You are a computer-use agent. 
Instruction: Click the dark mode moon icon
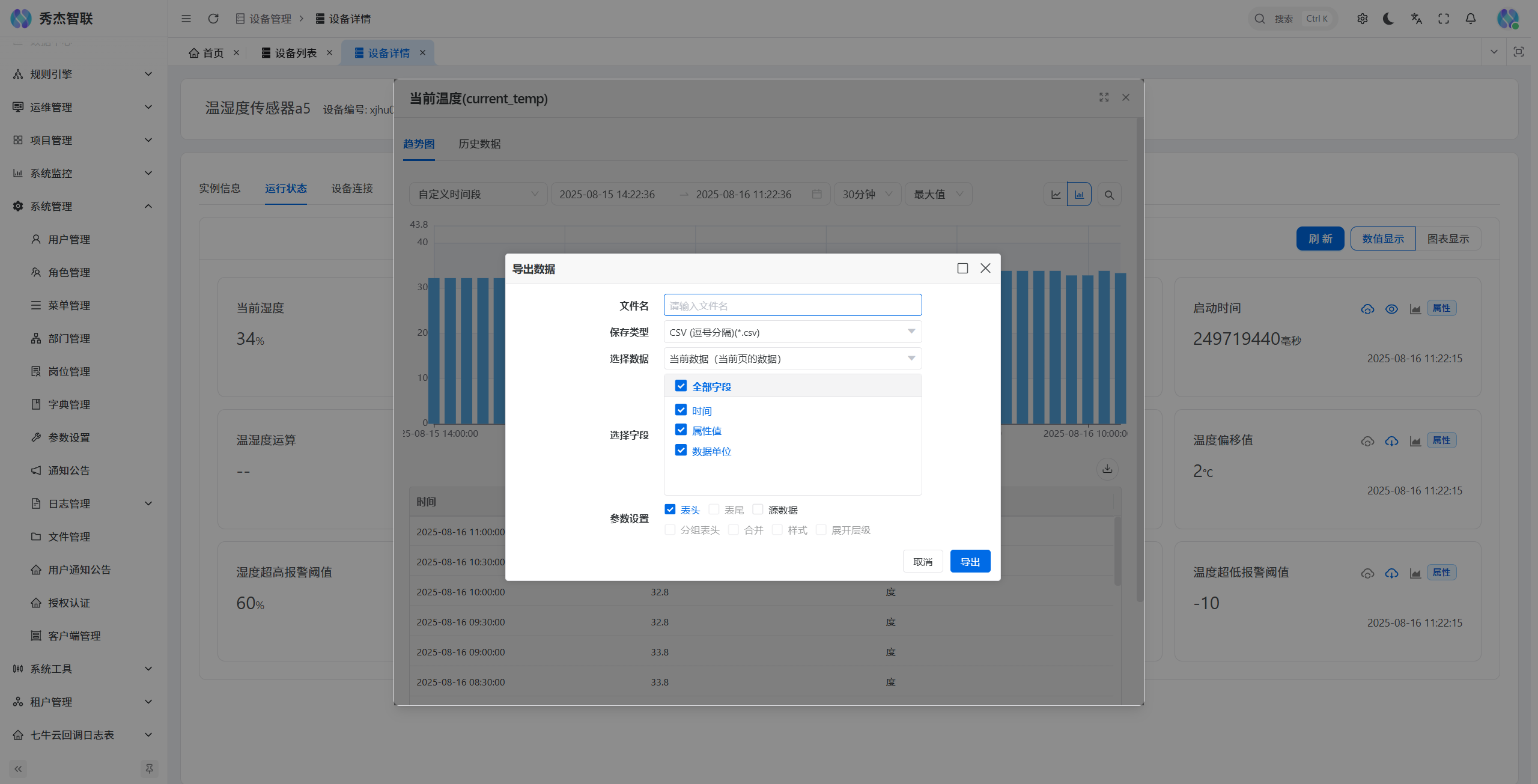tap(1388, 19)
